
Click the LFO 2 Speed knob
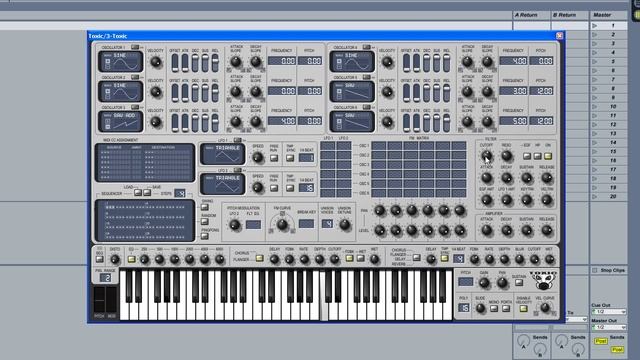tap(258, 187)
